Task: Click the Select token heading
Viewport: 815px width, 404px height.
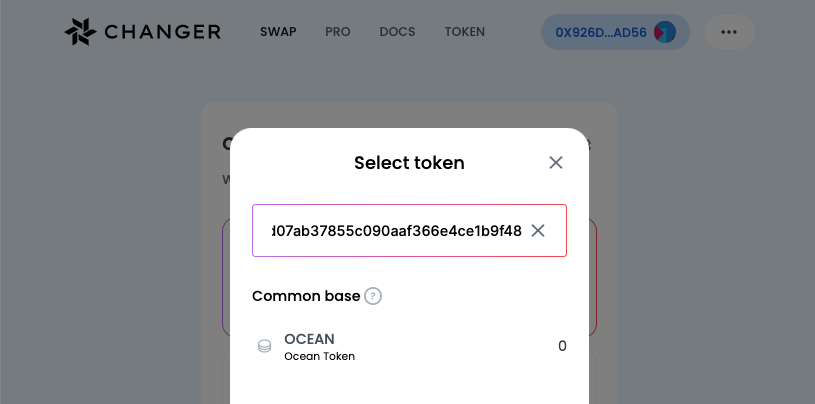Action: [409, 163]
